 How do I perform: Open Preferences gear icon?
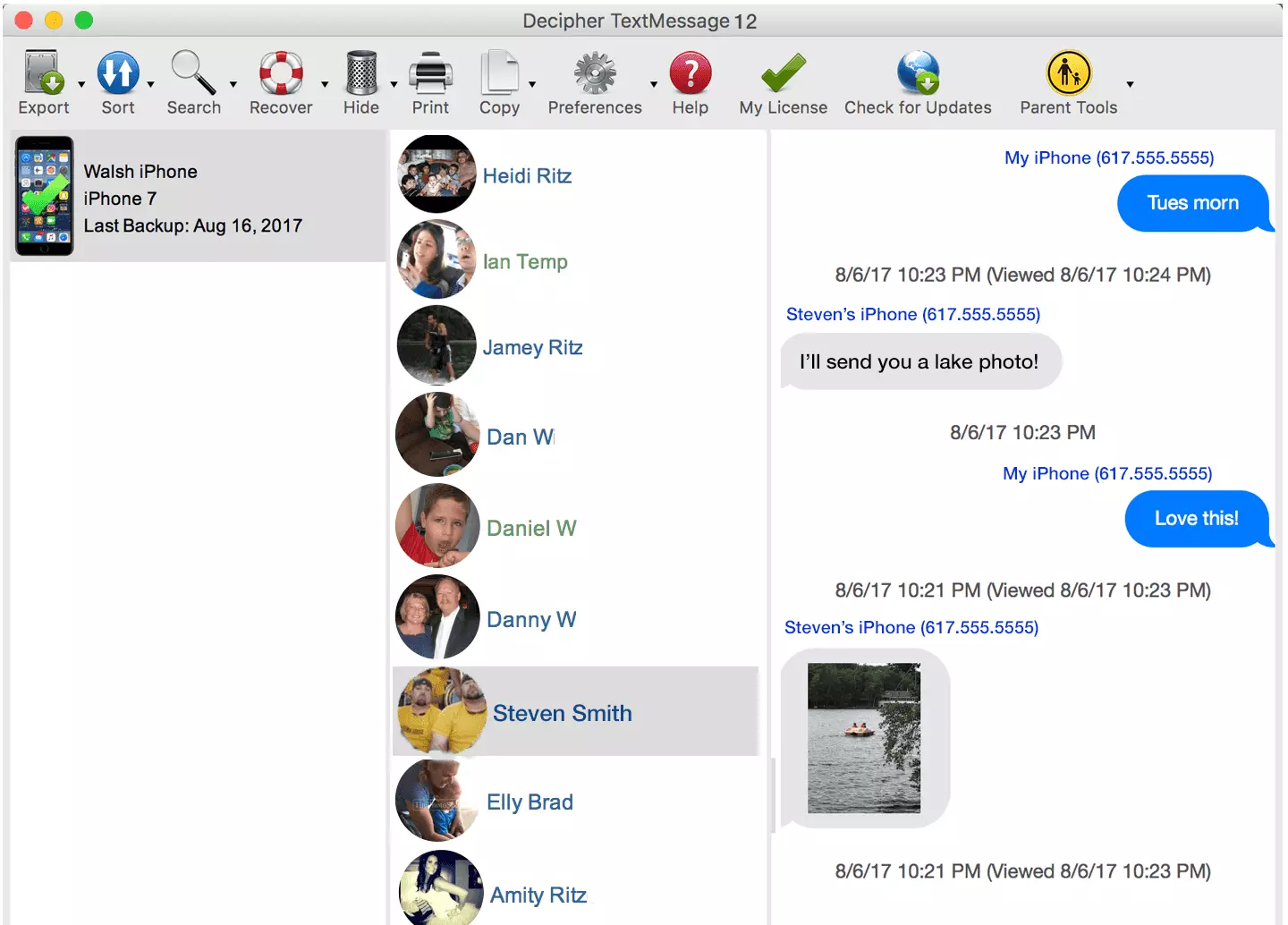(595, 72)
